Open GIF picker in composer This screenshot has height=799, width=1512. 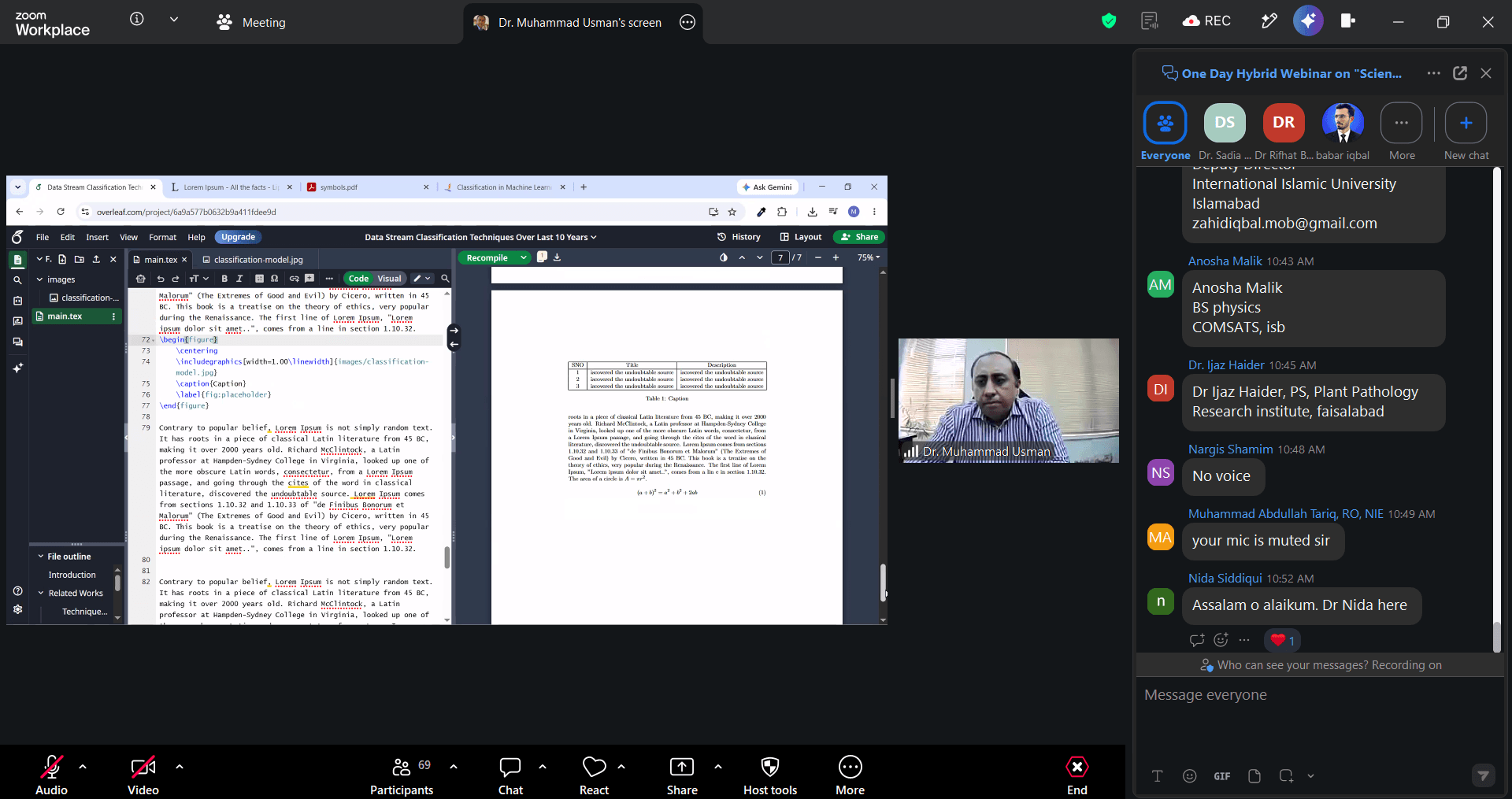pos(1222,776)
